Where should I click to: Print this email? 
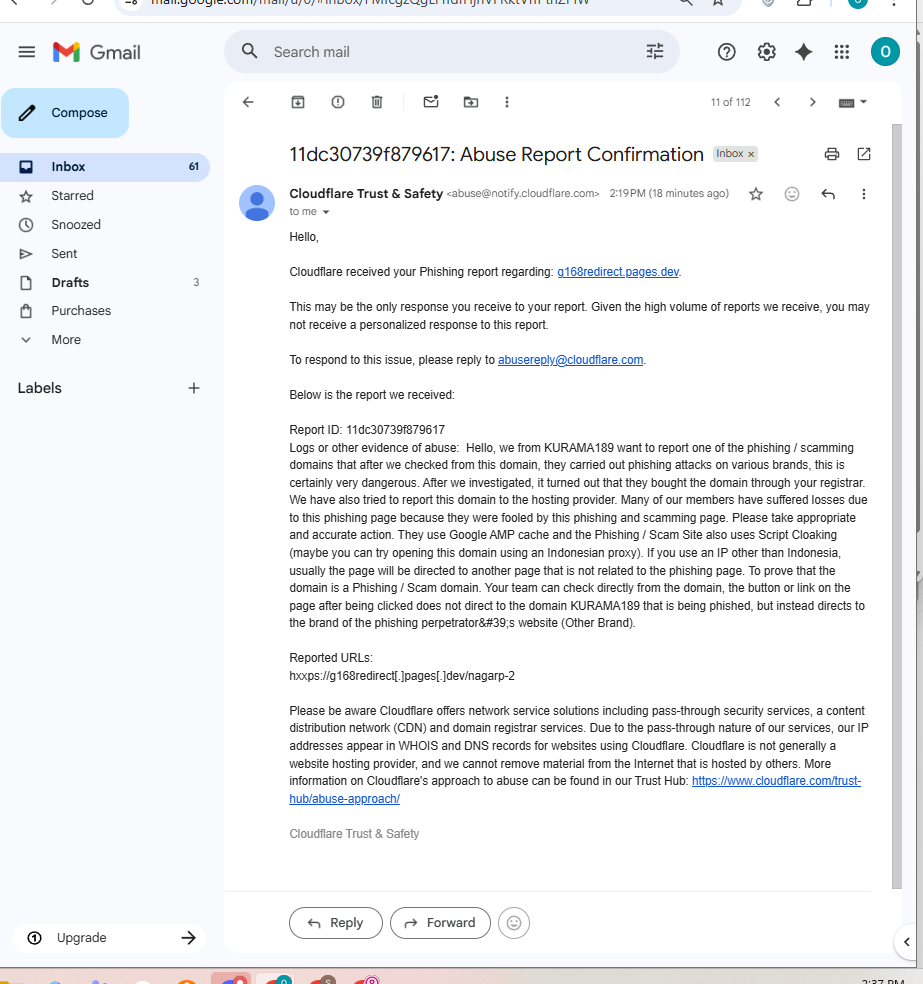tap(831, 154)
